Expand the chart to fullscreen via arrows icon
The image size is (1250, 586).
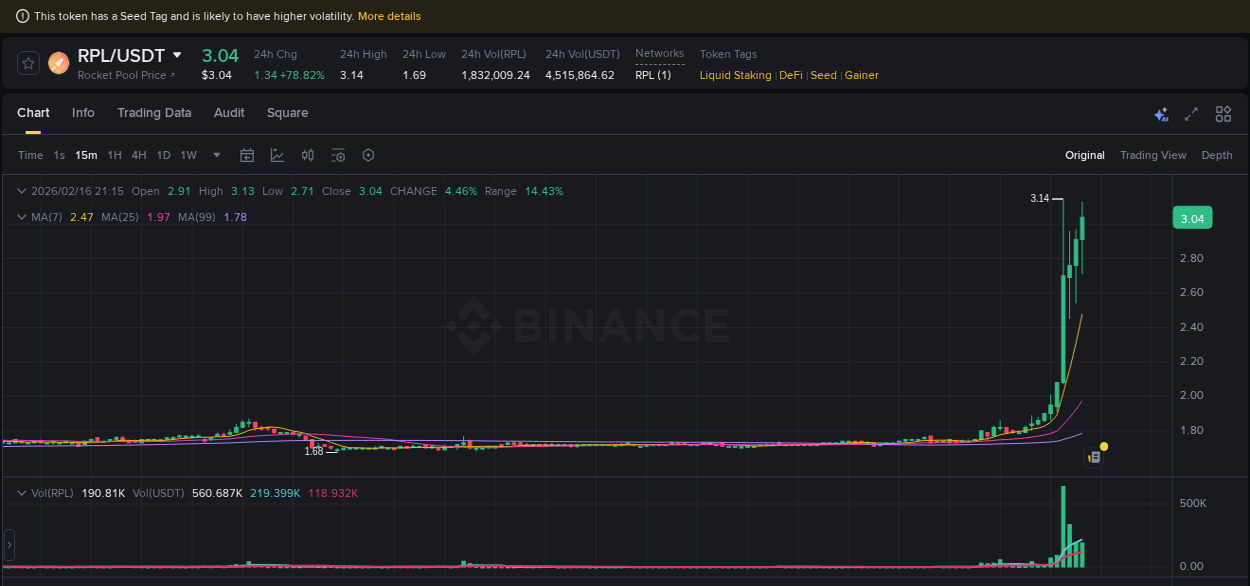click(1191, 114)
